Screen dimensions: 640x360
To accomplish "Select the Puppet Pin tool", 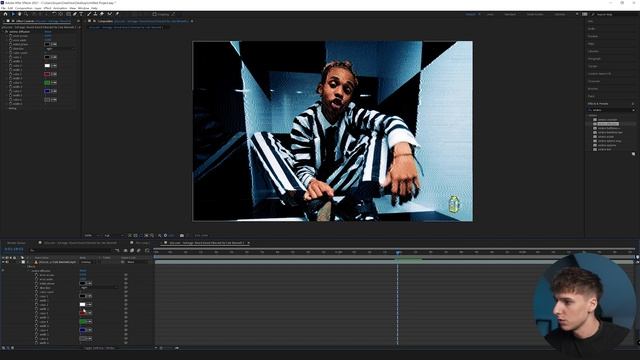I will pos(117,14).
